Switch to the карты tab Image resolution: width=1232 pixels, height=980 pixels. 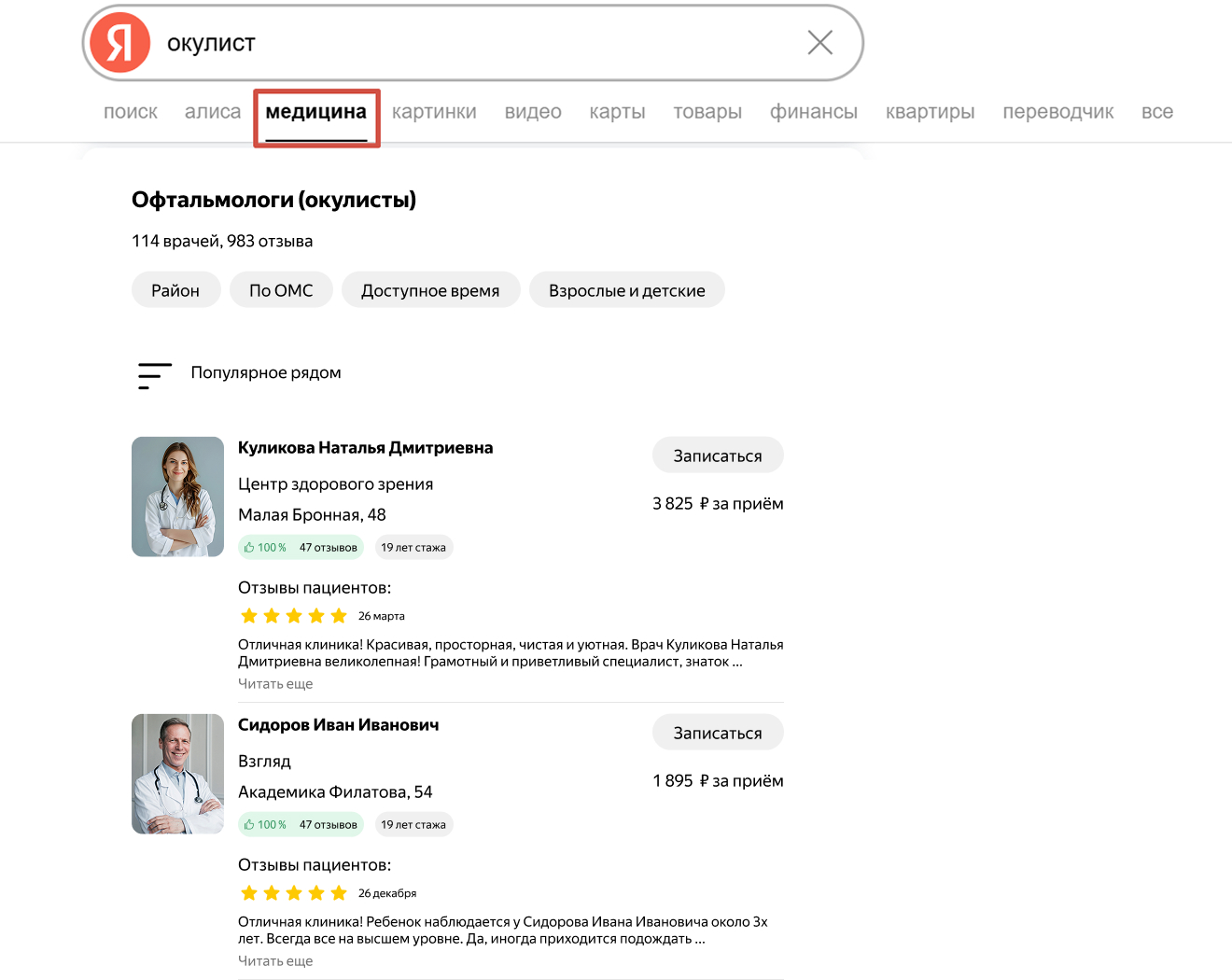[617, 112]
